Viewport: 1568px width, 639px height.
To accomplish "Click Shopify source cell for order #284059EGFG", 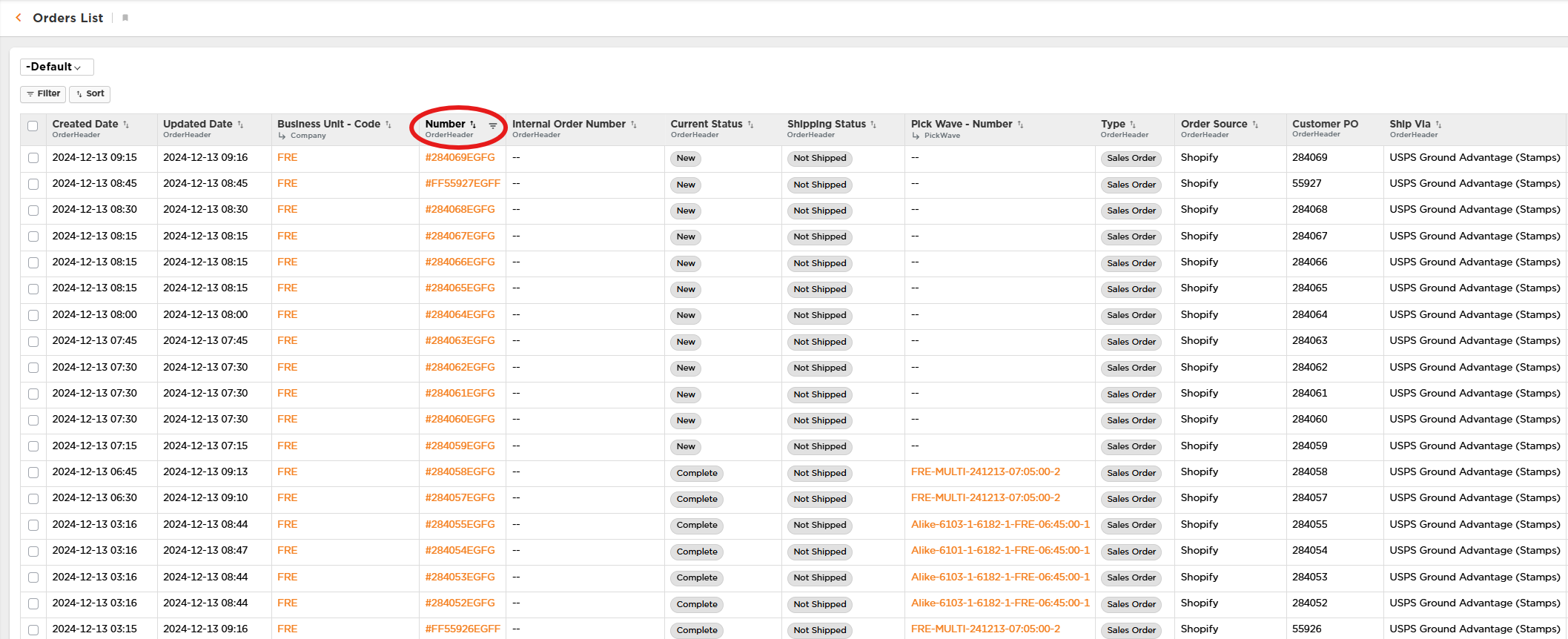I will pyautogui.click(x=1199, y=446).
